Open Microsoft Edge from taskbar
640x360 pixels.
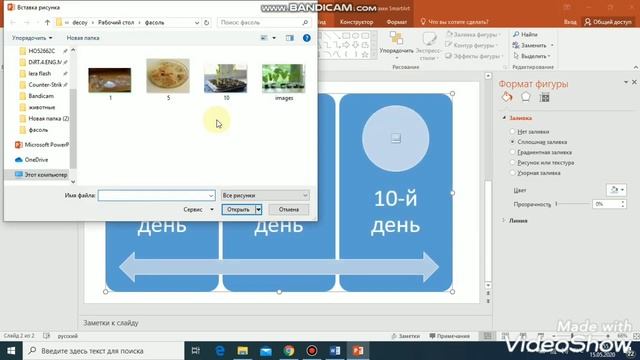tap(220, 351)
